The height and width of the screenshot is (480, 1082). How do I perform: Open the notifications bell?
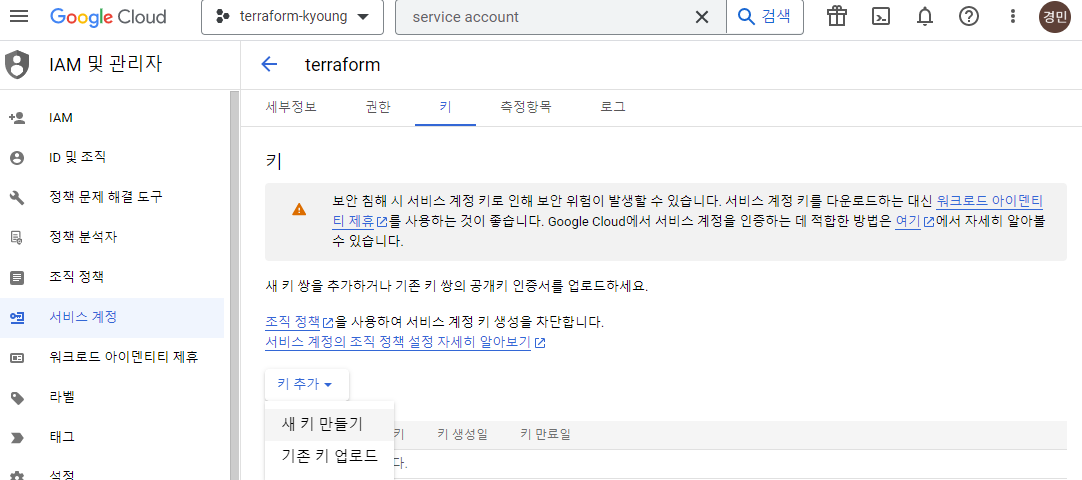(x=925, y=17)
